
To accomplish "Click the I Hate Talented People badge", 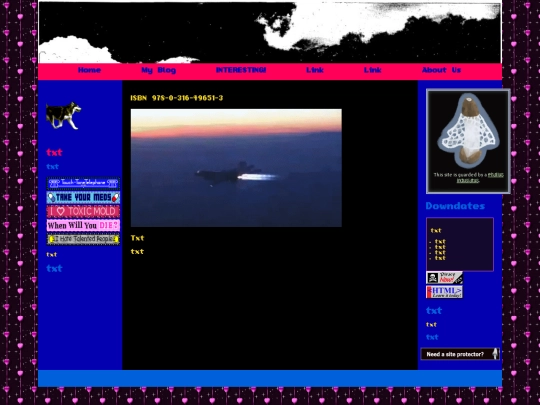I will coord(83,239).
